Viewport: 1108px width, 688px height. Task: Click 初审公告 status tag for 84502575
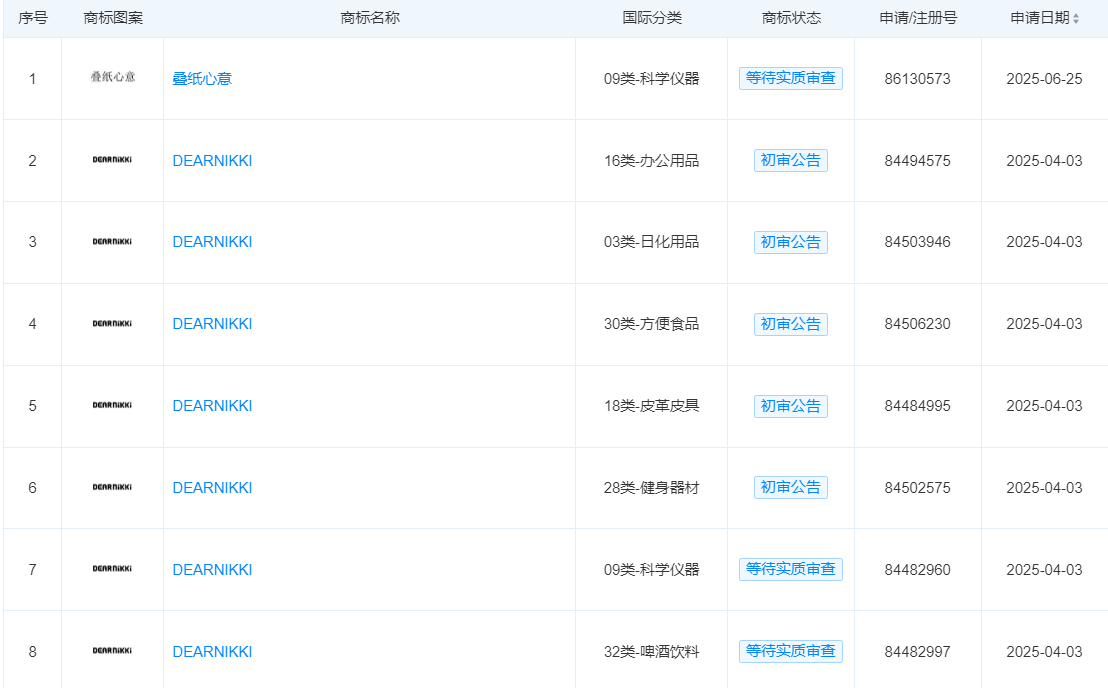point(791,487)
